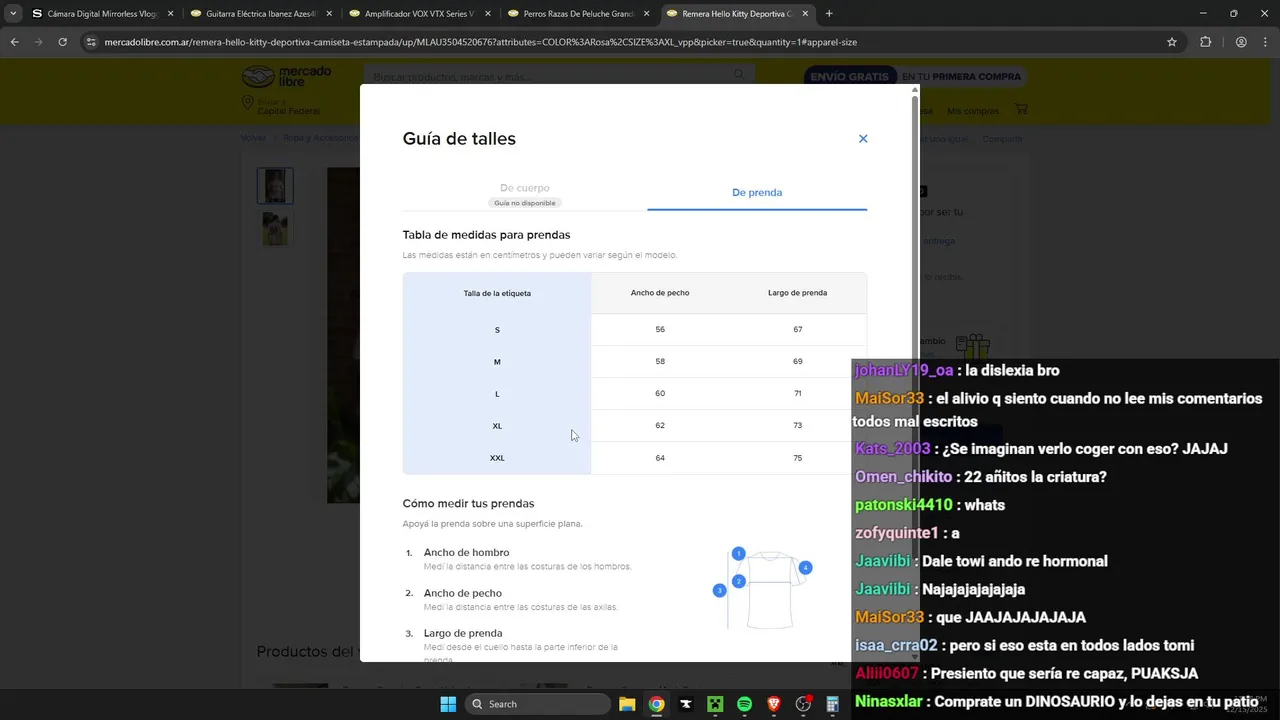1280x720 pixels.
Task: Click the Envío gratis primera compra banner
Action: pos(914,76)
